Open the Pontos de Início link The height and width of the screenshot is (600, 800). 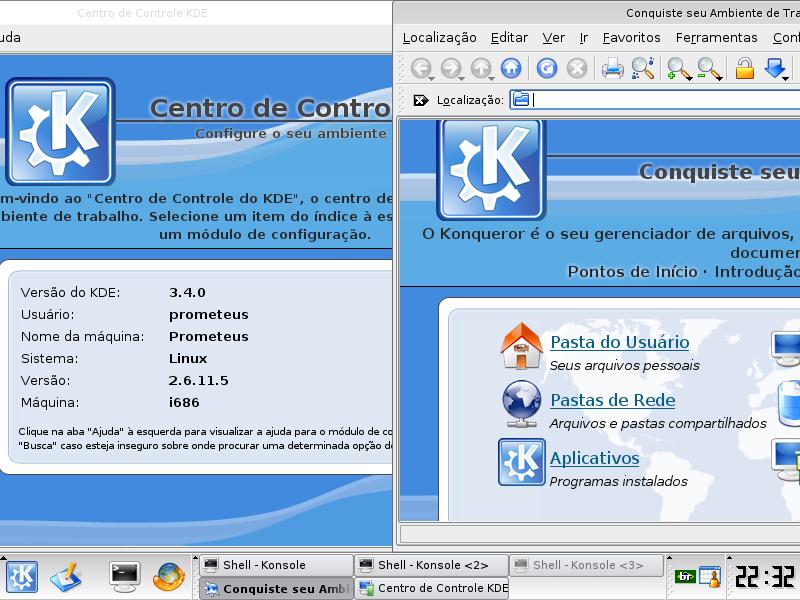(x=632, y=271)
